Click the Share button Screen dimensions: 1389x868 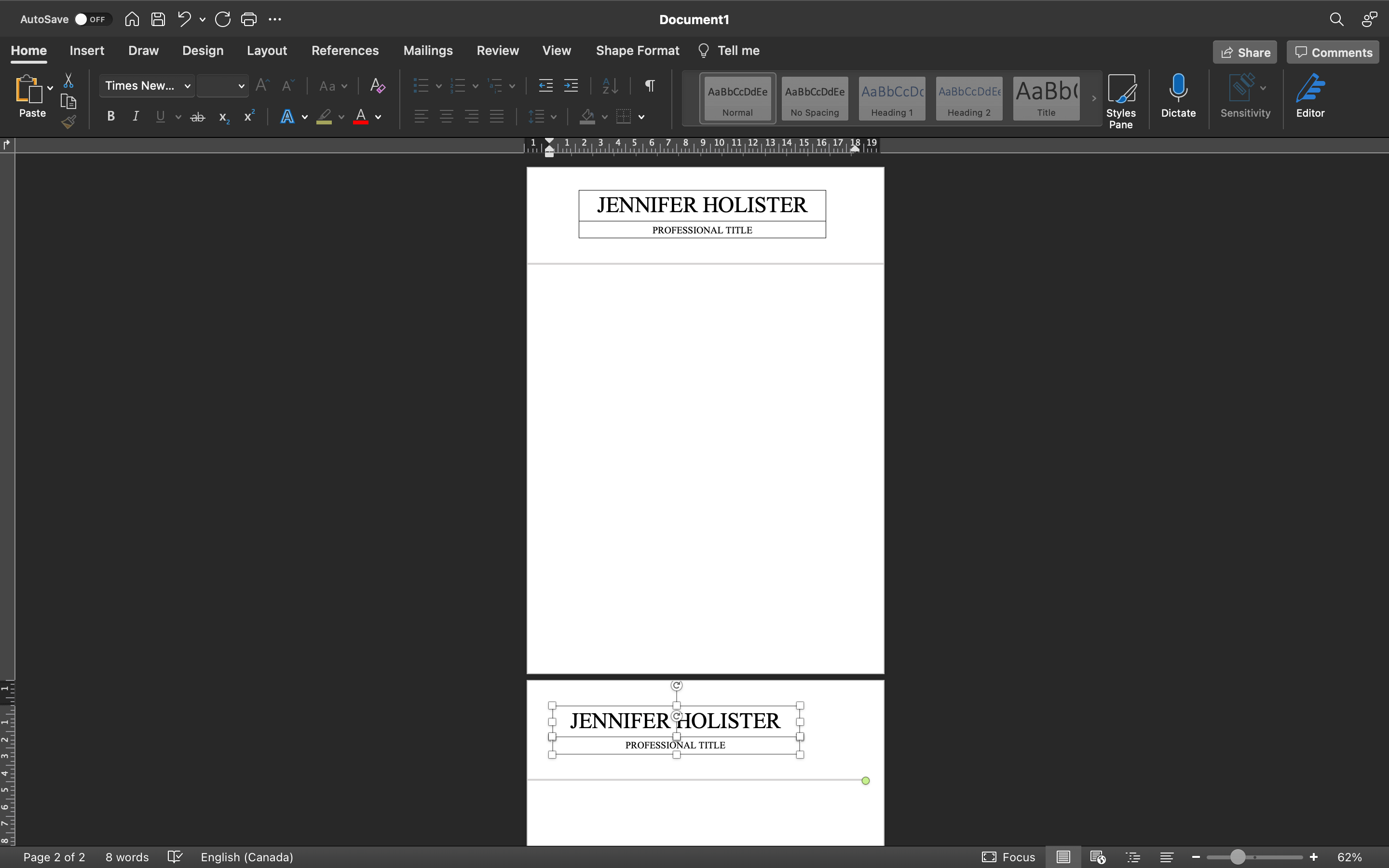click(1244, 52)
